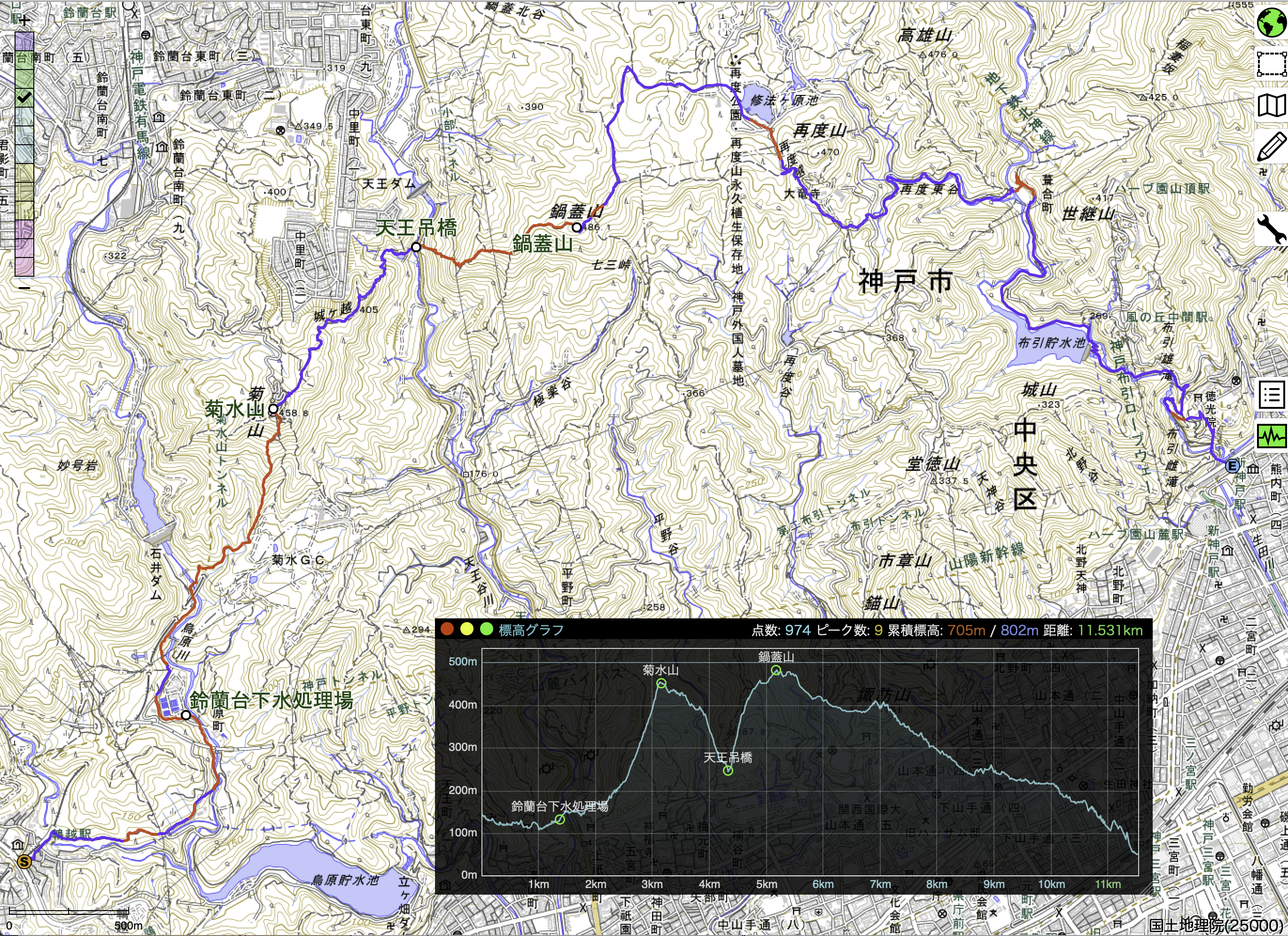Screen dimensions: 1288x936
Task: Click the 1km axis label on graph
Action: point(538,884)
